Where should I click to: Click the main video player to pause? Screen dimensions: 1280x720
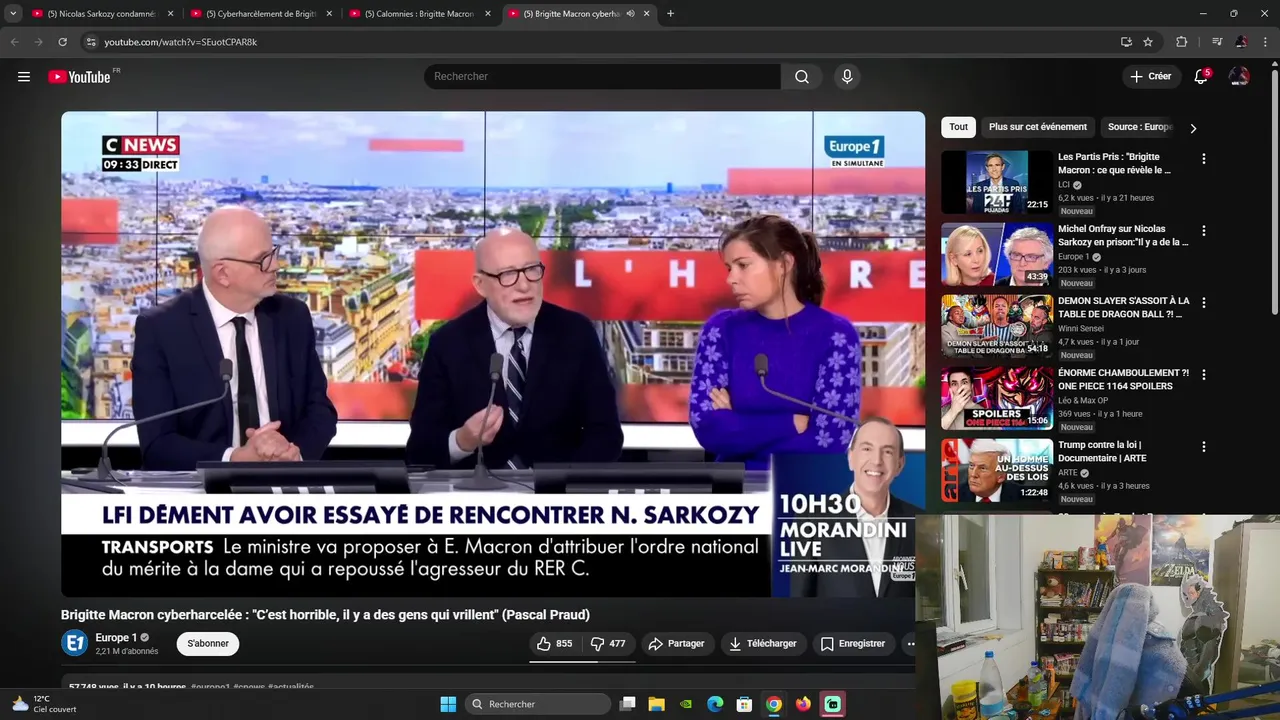[493, 354]
